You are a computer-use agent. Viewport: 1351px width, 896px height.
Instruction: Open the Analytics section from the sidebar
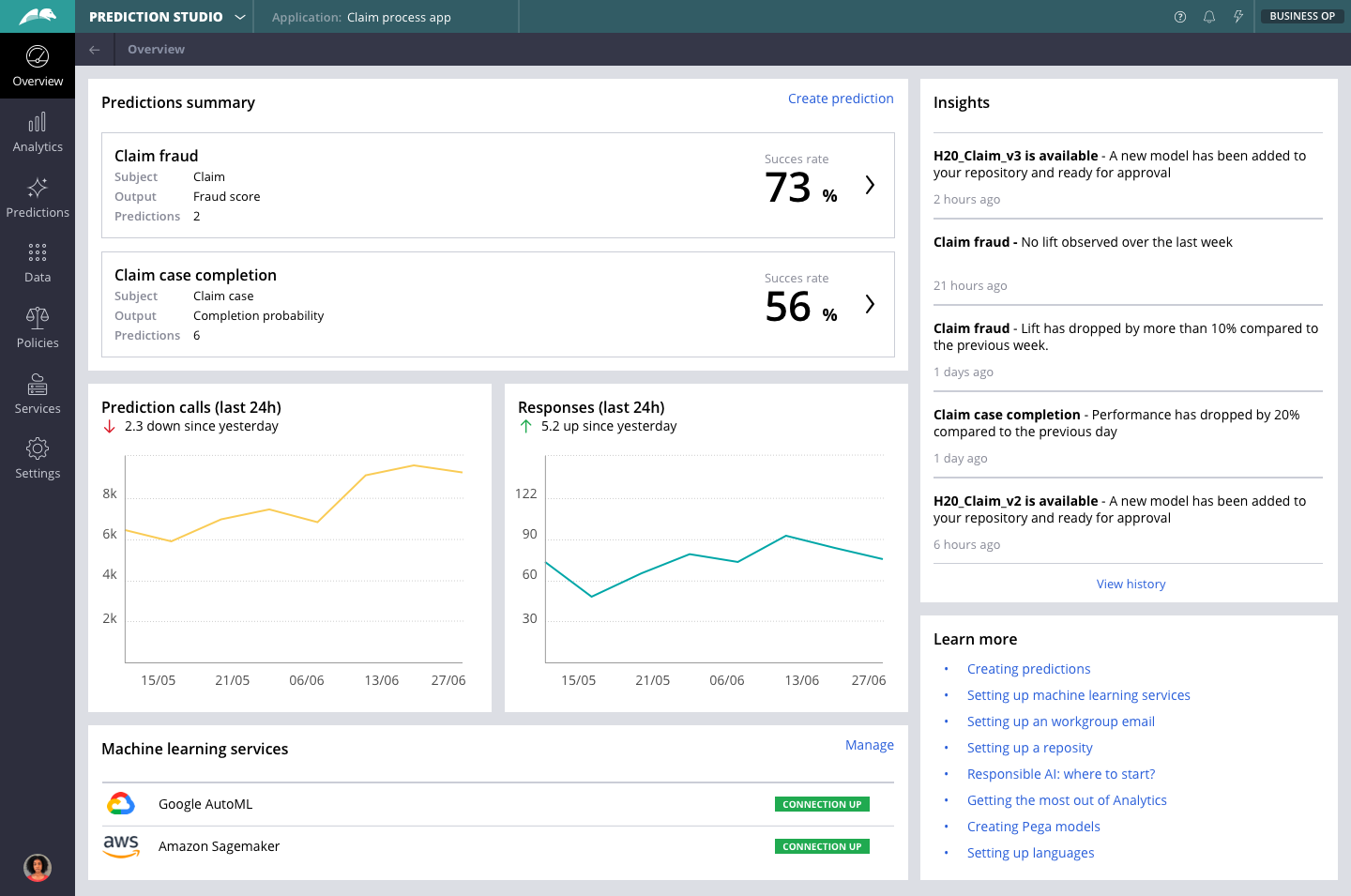(38, 131)
